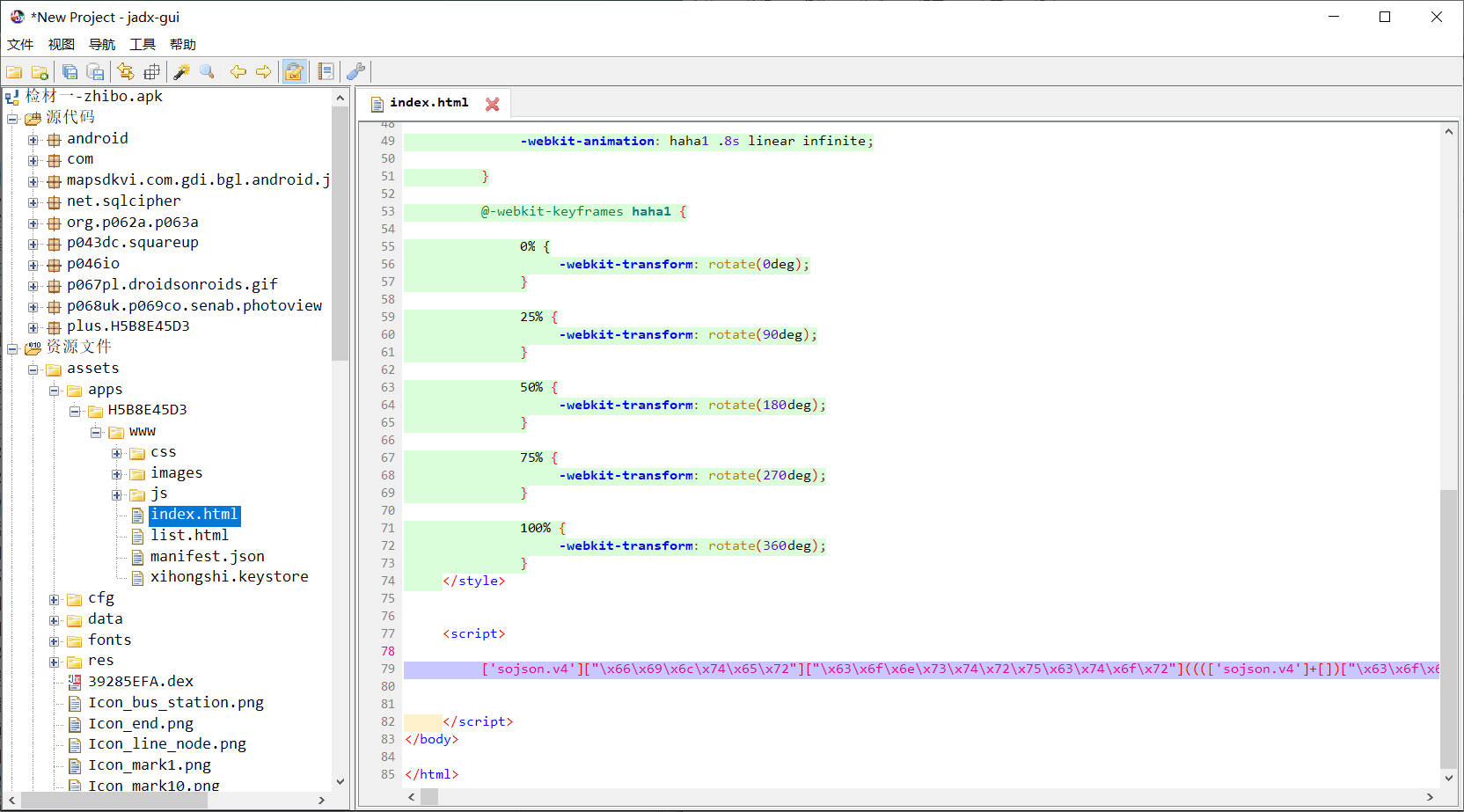Select Icon_mark1.png in the tree

click(150, 764)
